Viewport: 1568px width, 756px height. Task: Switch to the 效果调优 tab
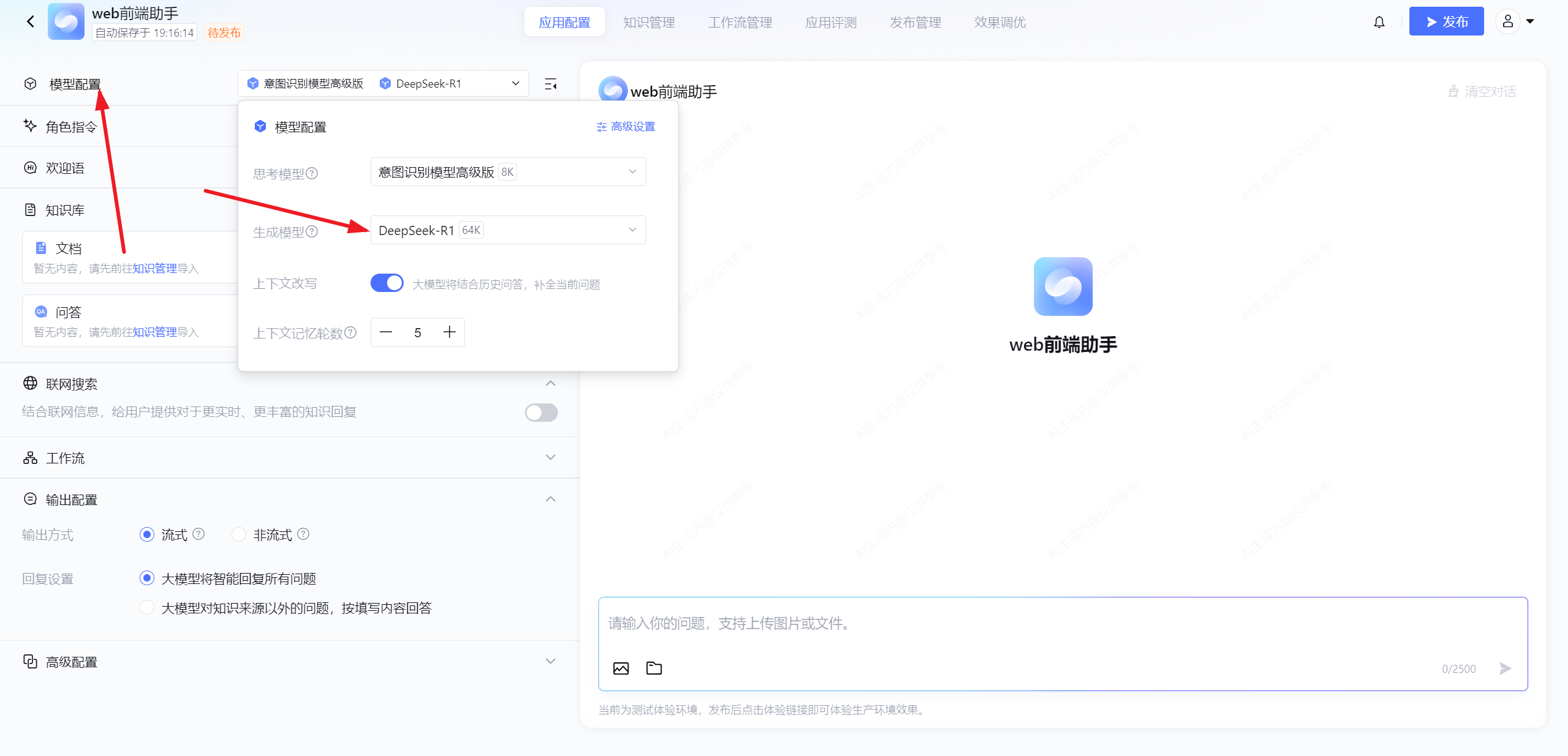pos(1000,22)
